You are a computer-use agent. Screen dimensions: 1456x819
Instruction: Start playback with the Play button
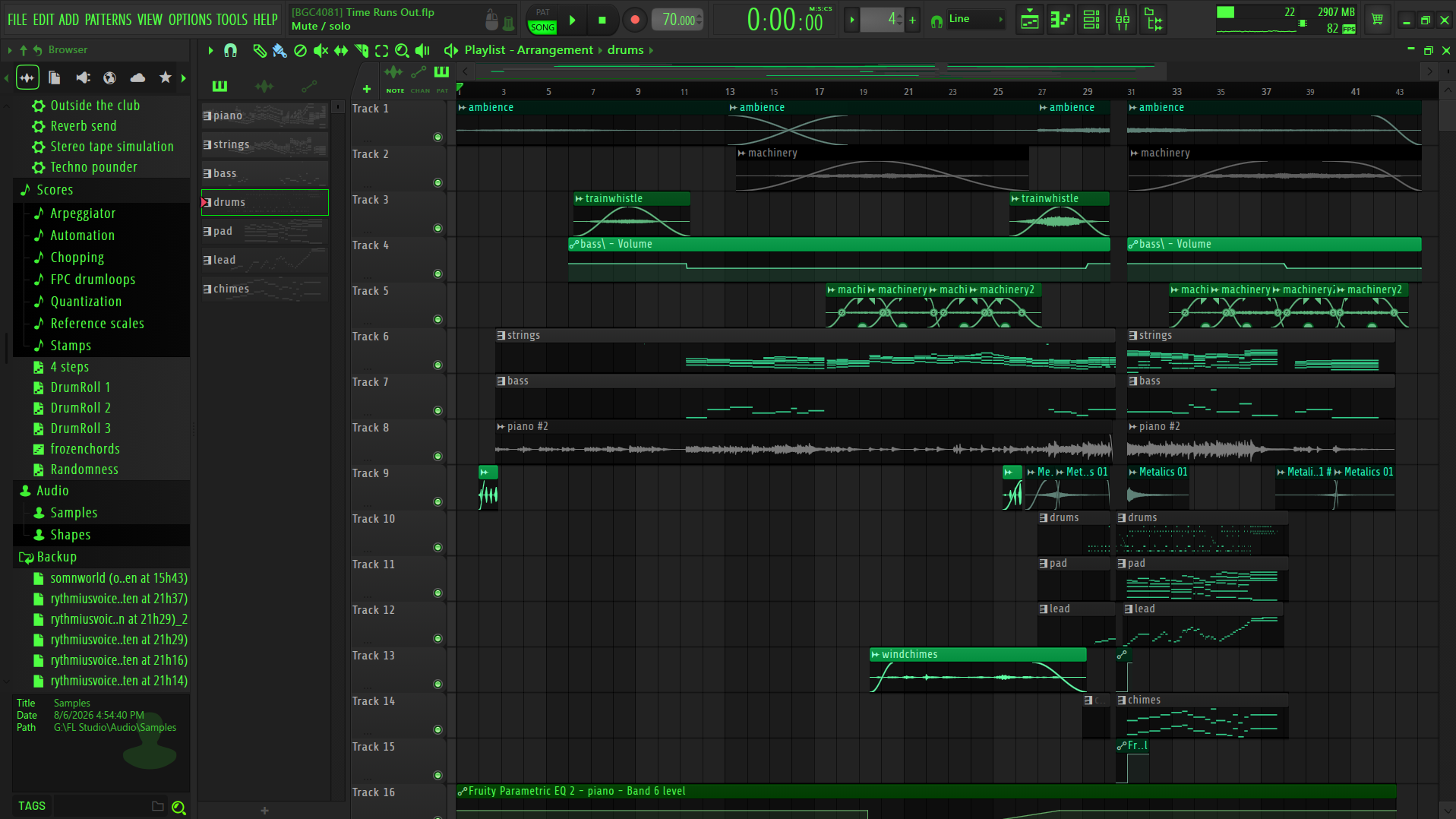pyautogui.click(x=573, y=20)
